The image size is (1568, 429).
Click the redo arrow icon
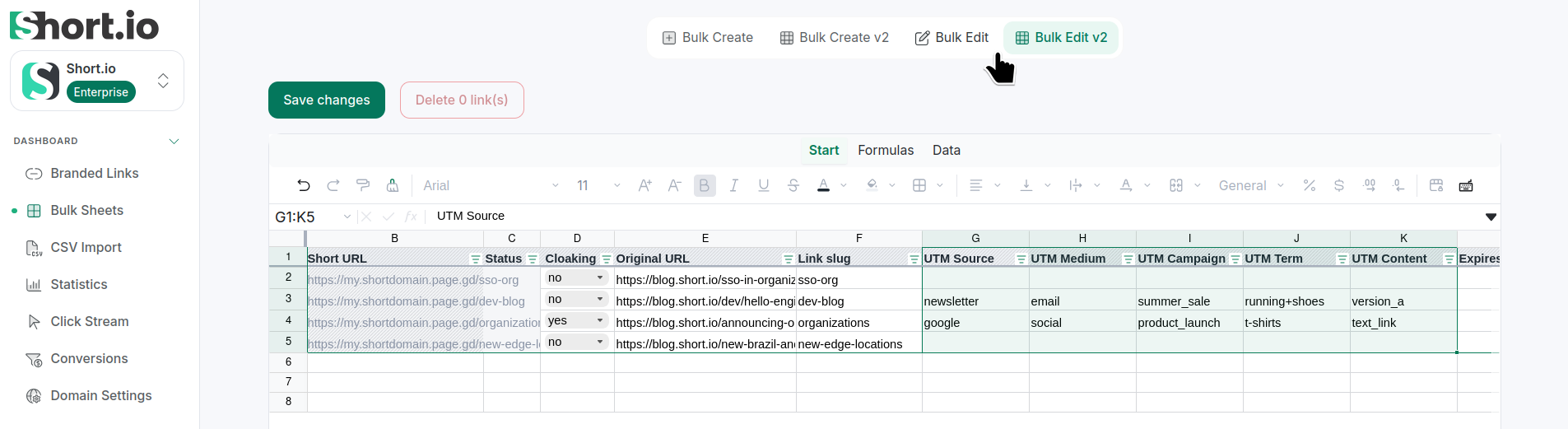[333, 185]
